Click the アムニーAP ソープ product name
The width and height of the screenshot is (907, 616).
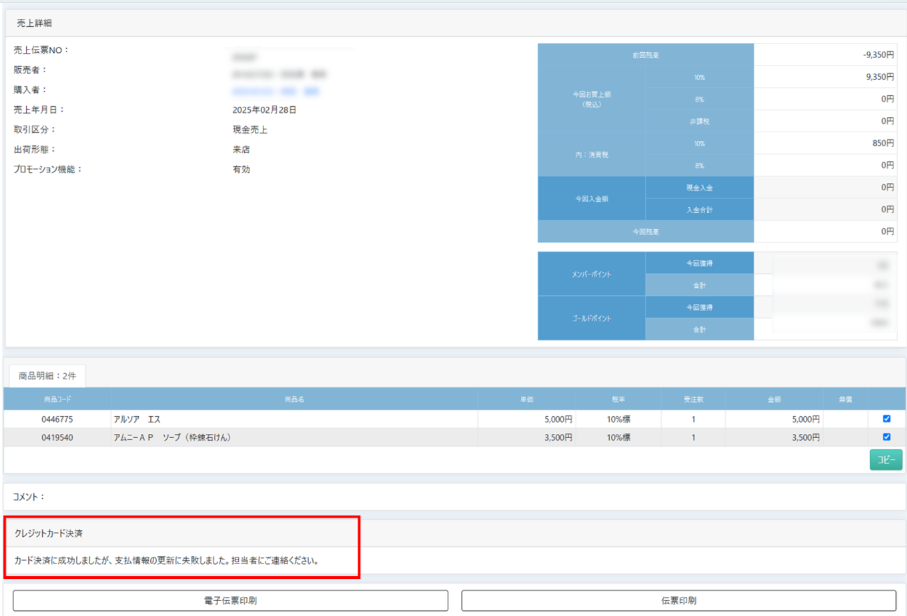174,437
